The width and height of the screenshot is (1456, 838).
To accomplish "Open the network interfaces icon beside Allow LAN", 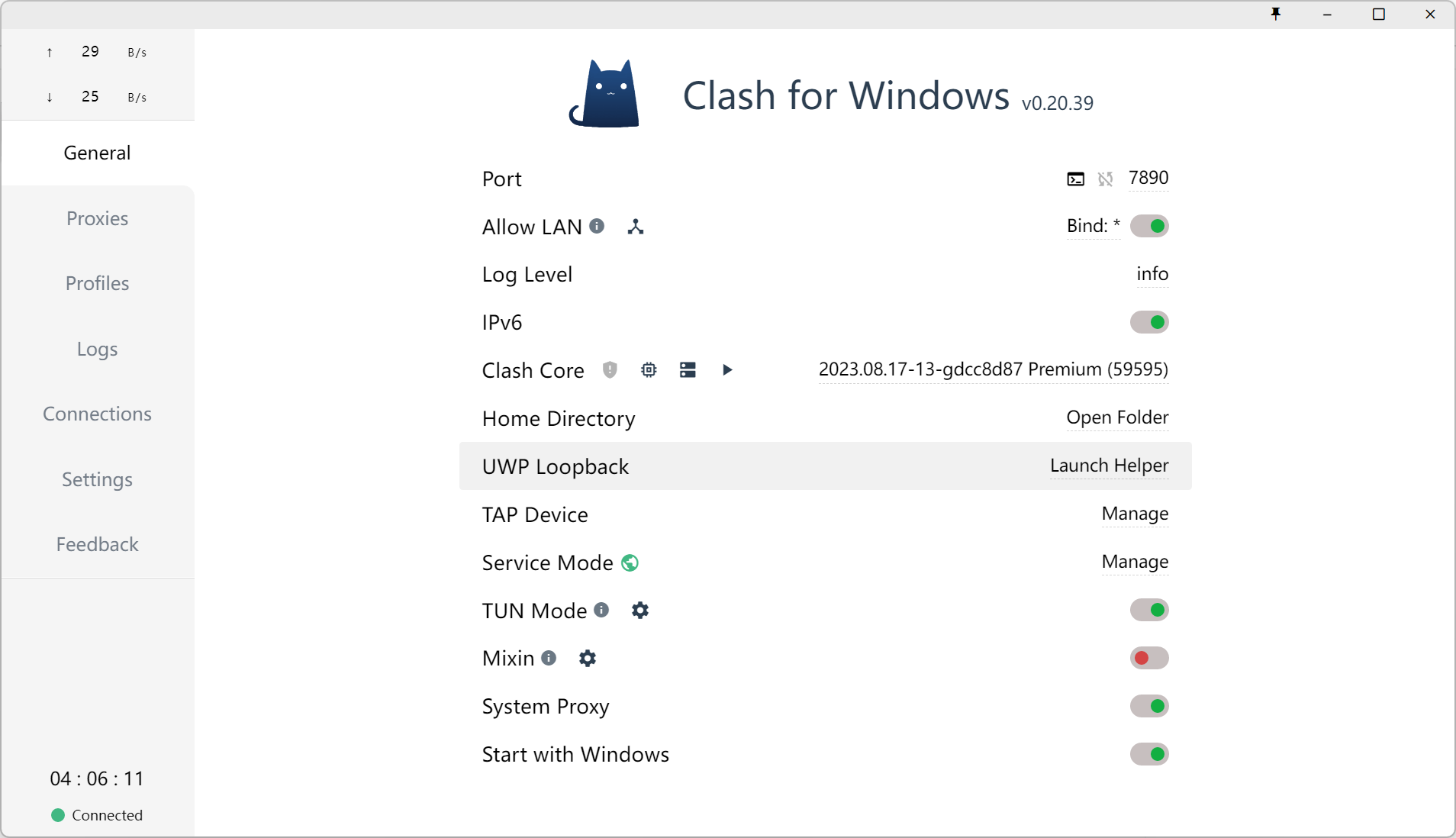I will pos(636,227).
